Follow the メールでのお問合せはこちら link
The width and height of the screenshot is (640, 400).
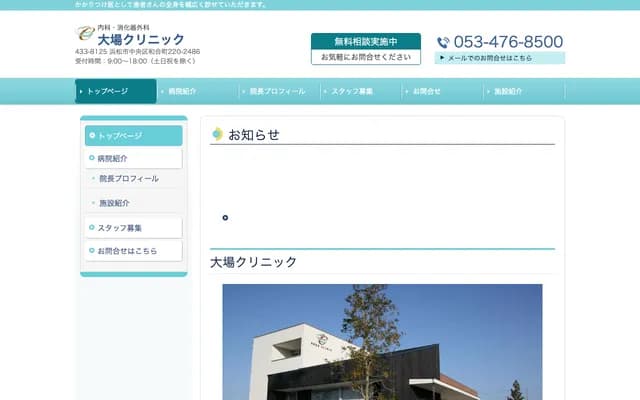tap(500, 58)
